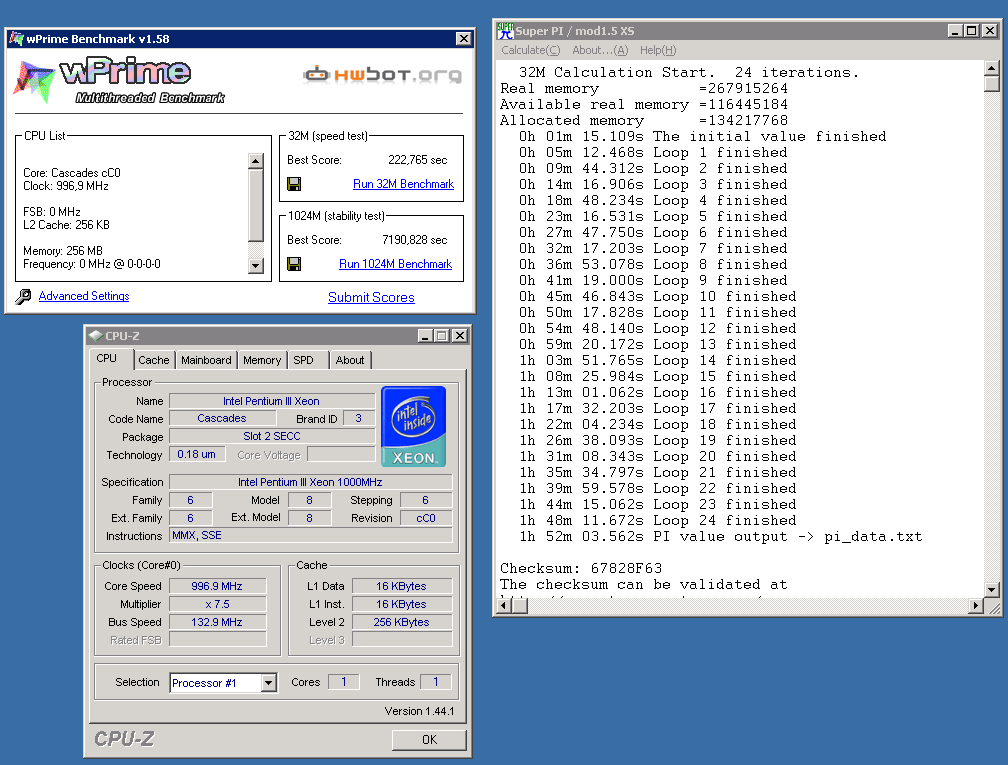Screen dimensions: 1008x765
Task: Click the L1 Data value 16 KBytes
Action: coord(402,586)
